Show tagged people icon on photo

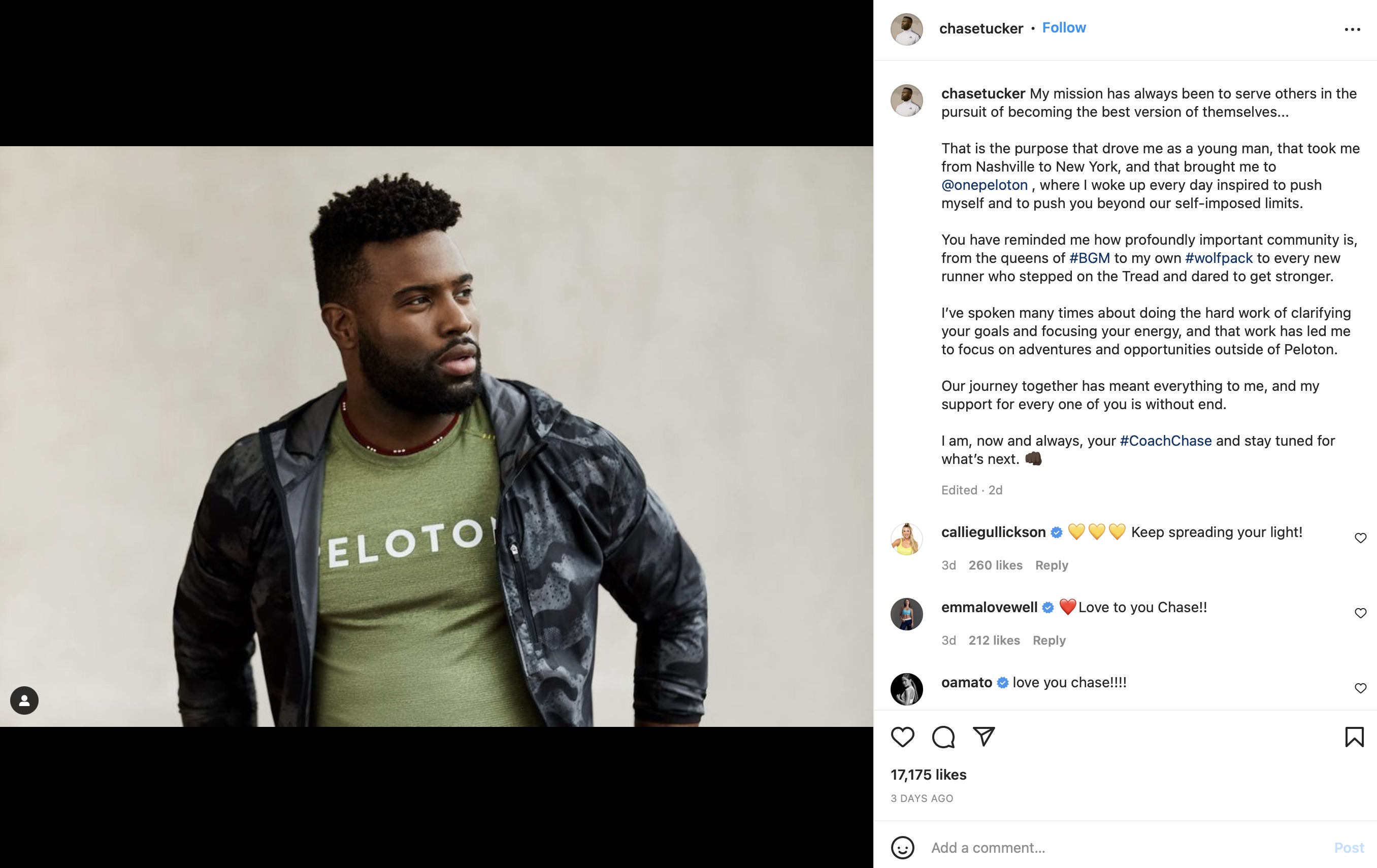click(24, 700)
